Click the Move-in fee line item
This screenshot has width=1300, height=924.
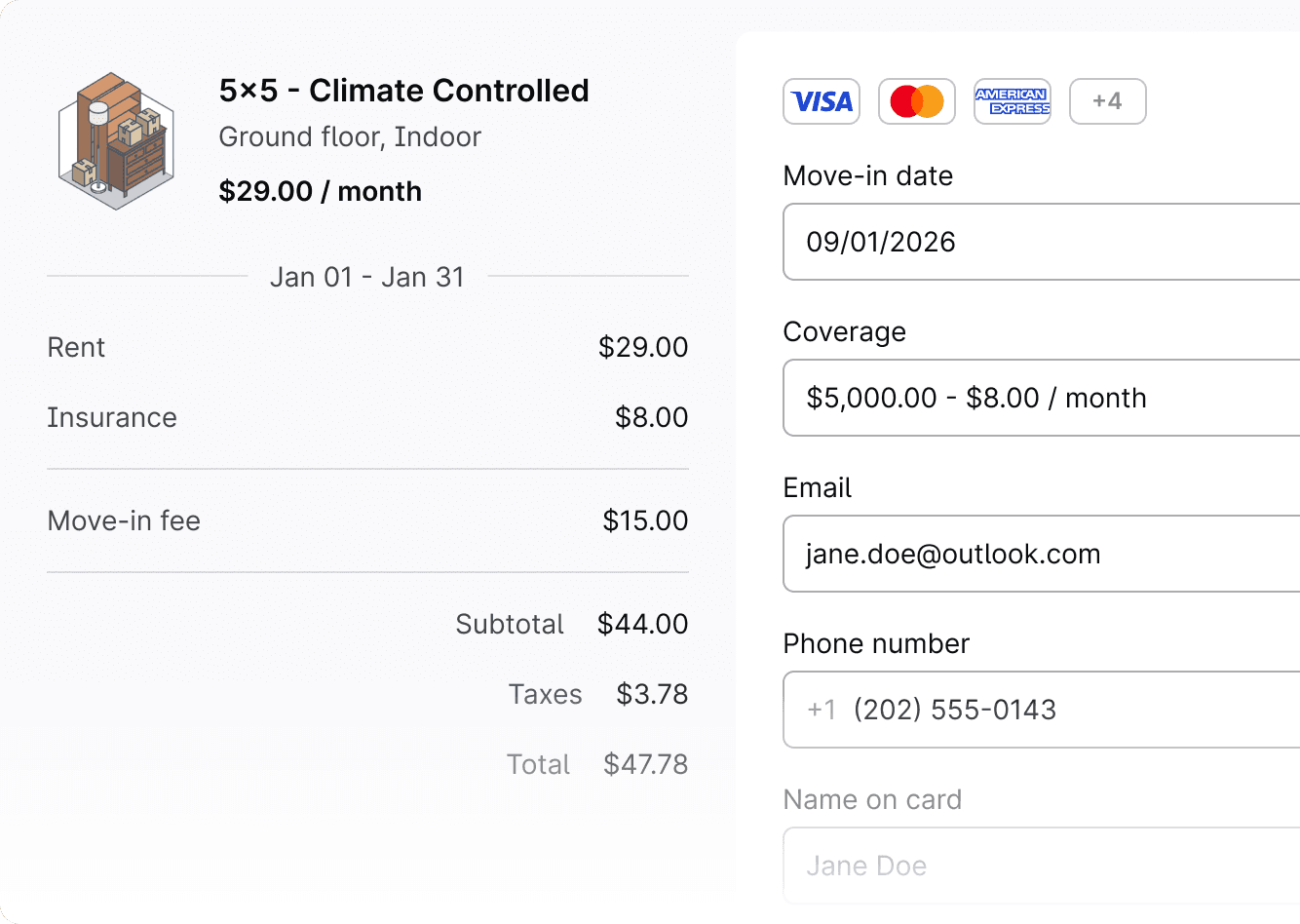point(124,520)
